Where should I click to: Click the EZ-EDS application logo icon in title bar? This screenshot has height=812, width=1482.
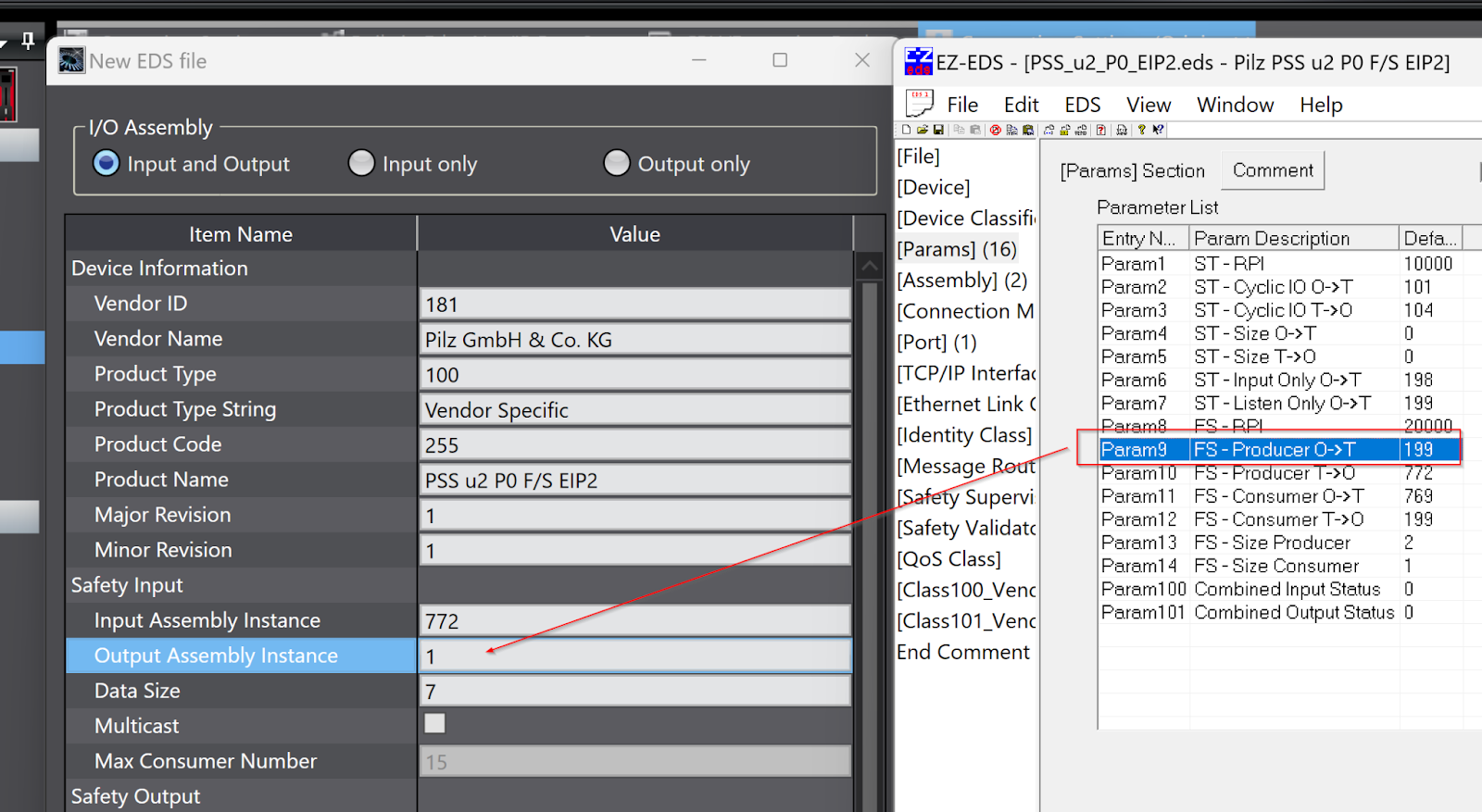tap(918, 61)
